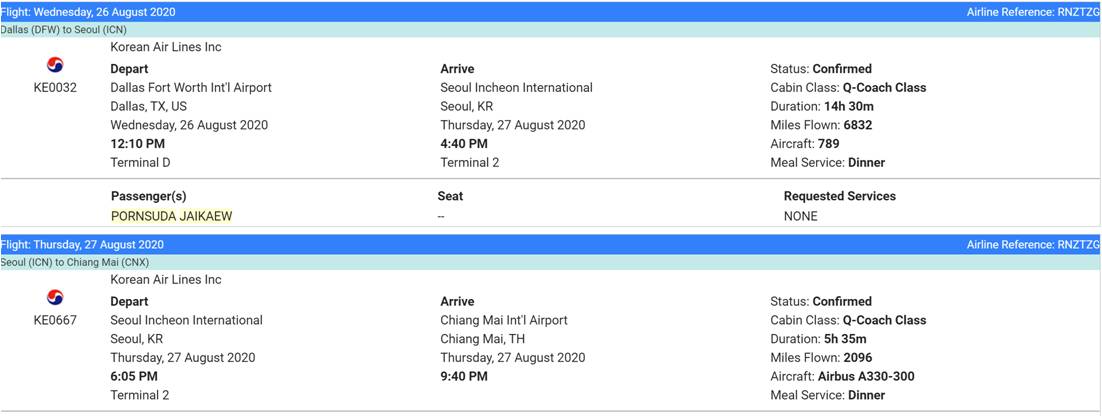This screenshot has width=1102, height=417.
Task: Click the Dallas Fort Worth Int'l Airport text
Action: pos(191,88)
